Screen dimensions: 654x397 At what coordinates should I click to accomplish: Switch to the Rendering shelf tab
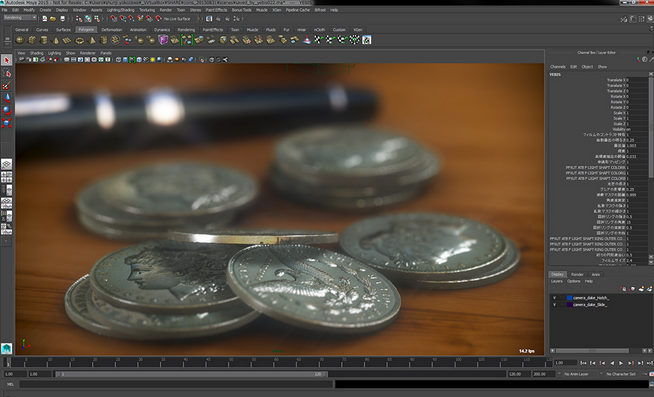click(186, 30)
